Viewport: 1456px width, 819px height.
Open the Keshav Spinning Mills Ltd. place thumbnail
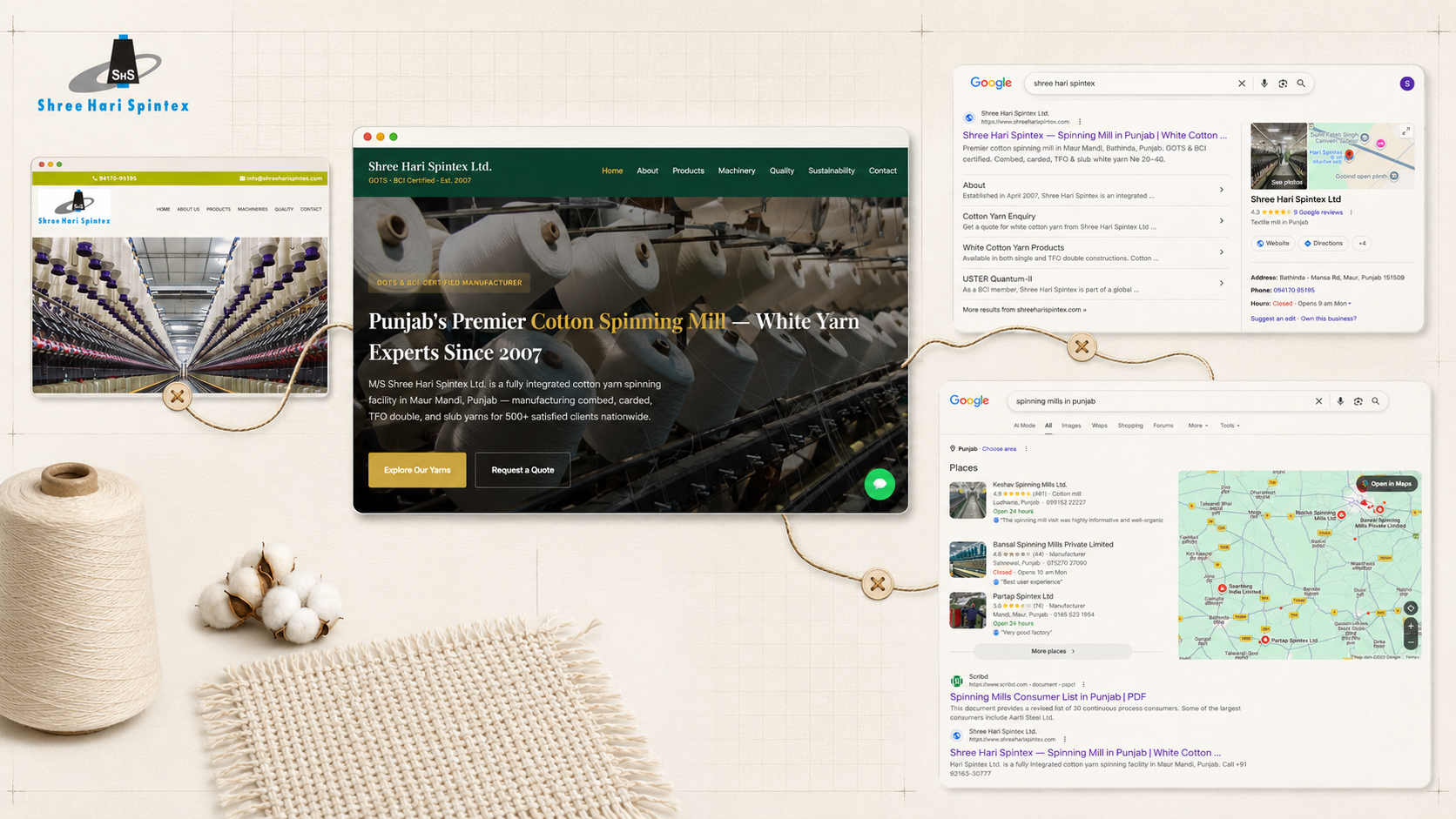(x=967, y=500)
